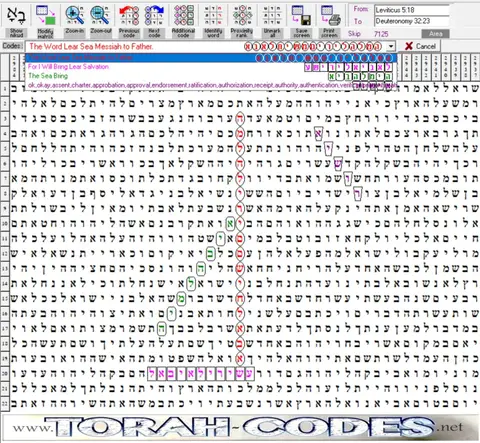
Task: Click the Print screen printer icon
Action: click(330, 15)
